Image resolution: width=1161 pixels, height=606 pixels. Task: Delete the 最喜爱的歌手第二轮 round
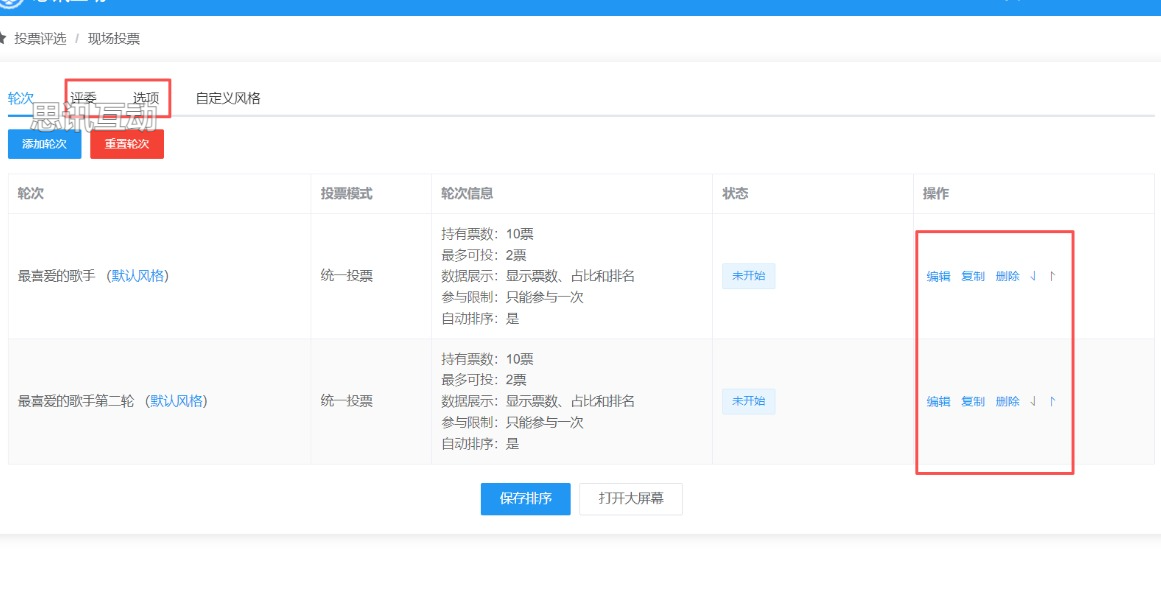pyautogui.click(x=1007, y=402)
